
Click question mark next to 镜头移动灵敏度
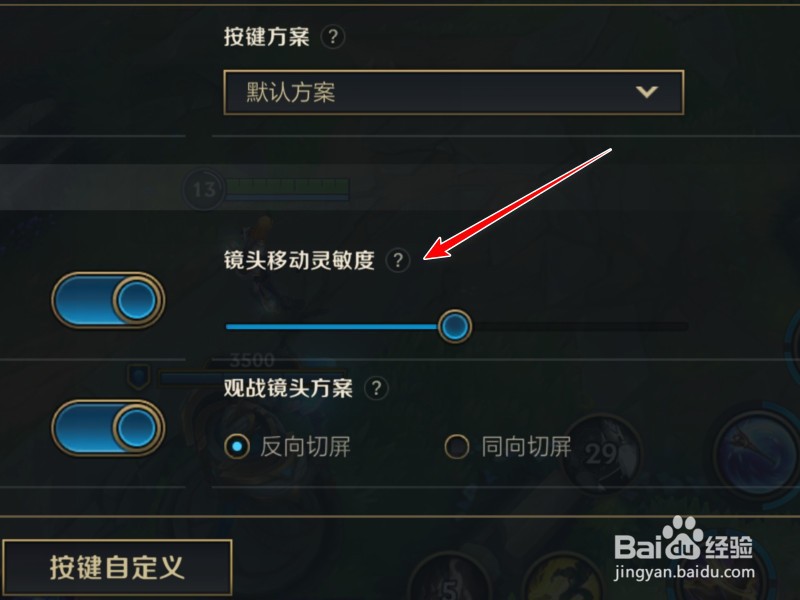(398, 260)
